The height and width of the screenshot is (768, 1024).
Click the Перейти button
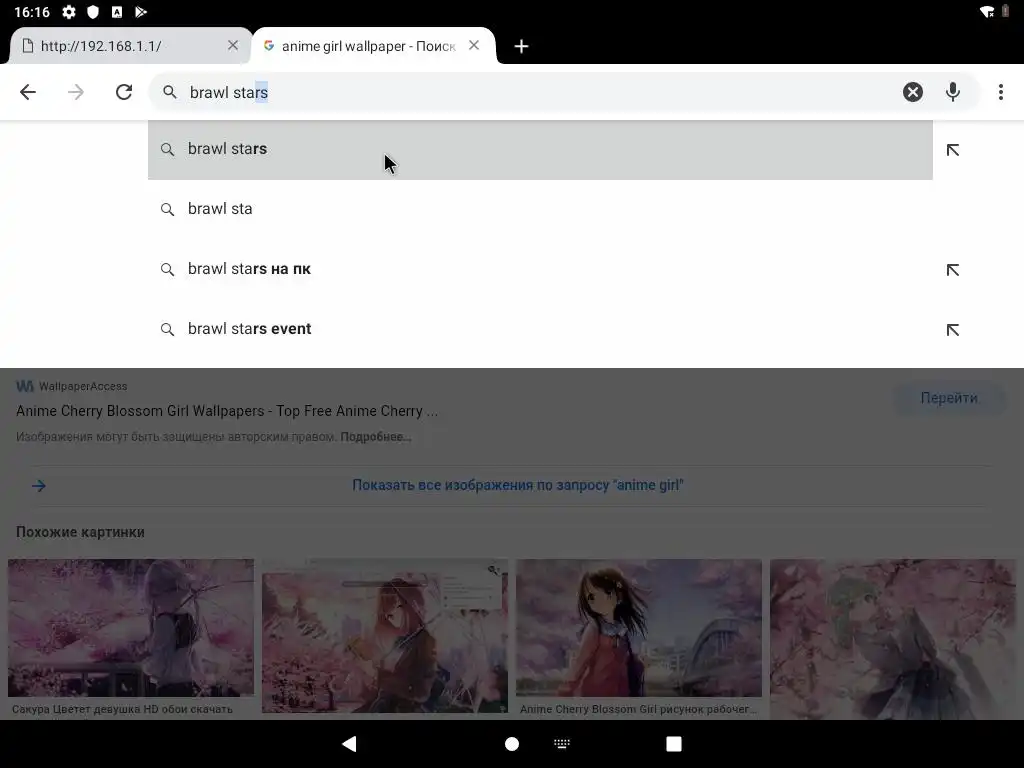949,398
